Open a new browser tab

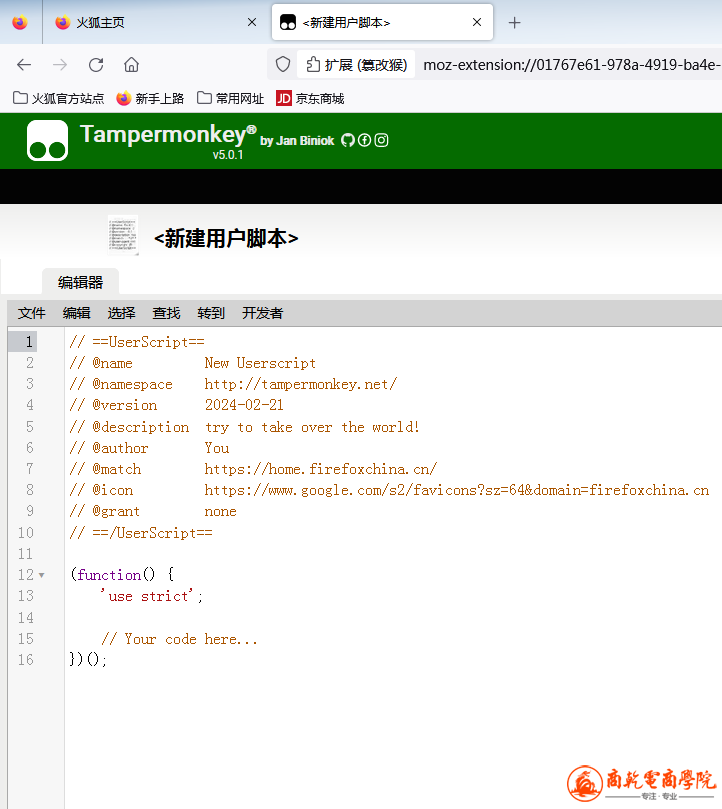click(x=515, y=23)
